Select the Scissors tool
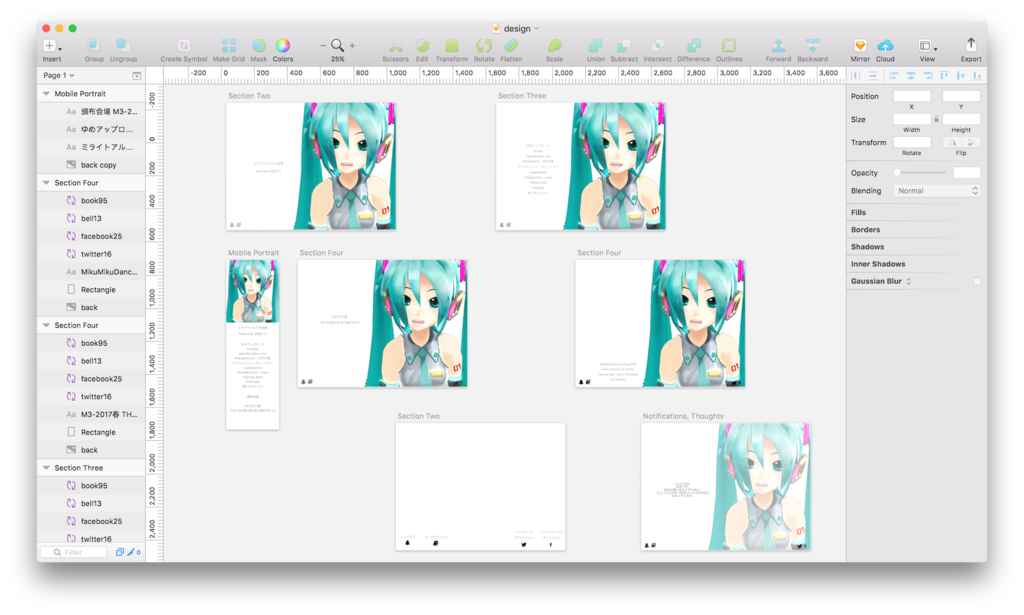Screen dimensions: 1024x615 (x=395, y=45)
